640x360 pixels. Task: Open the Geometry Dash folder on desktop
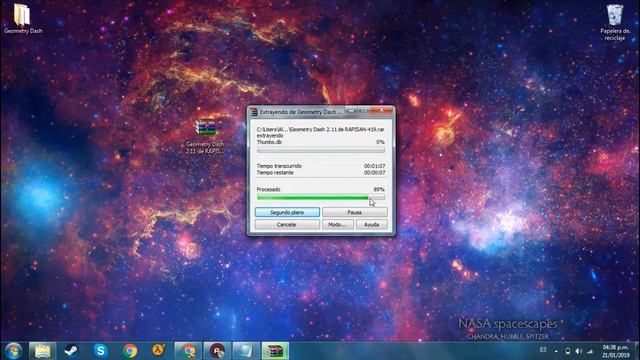click(22, 18)
